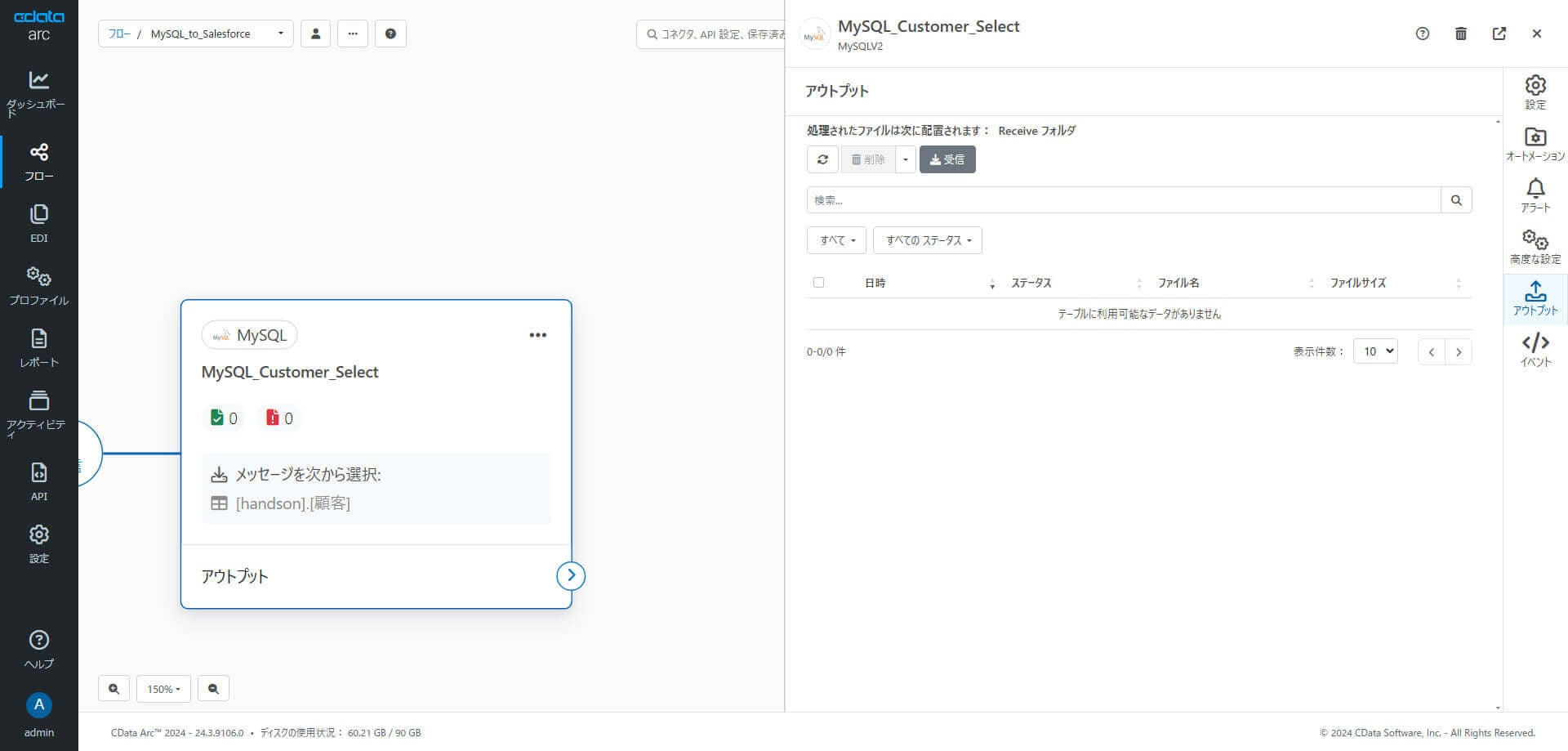
Task: Click the zoom in magnifier on canvas
Action: pyautogui.click(x=114, y=689)
